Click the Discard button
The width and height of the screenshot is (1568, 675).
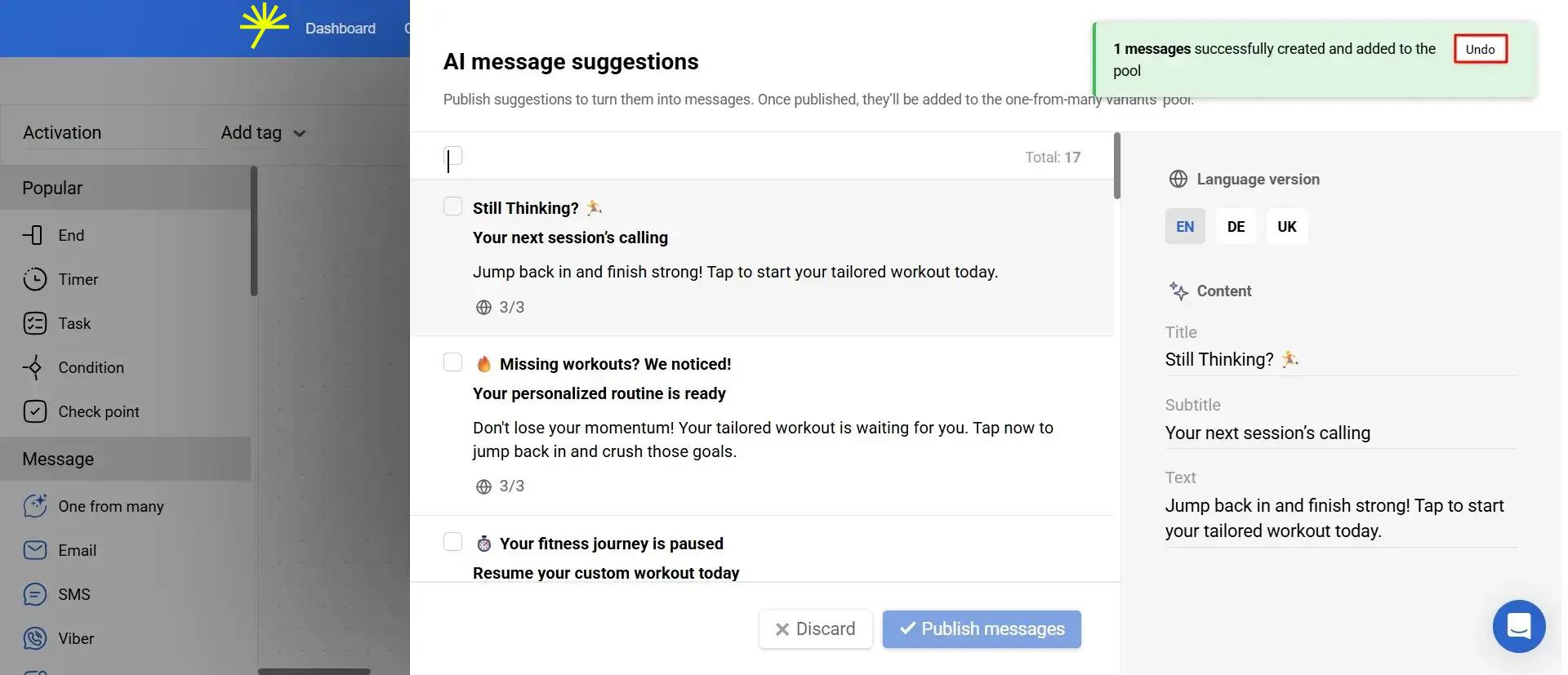tap(815, 628)
